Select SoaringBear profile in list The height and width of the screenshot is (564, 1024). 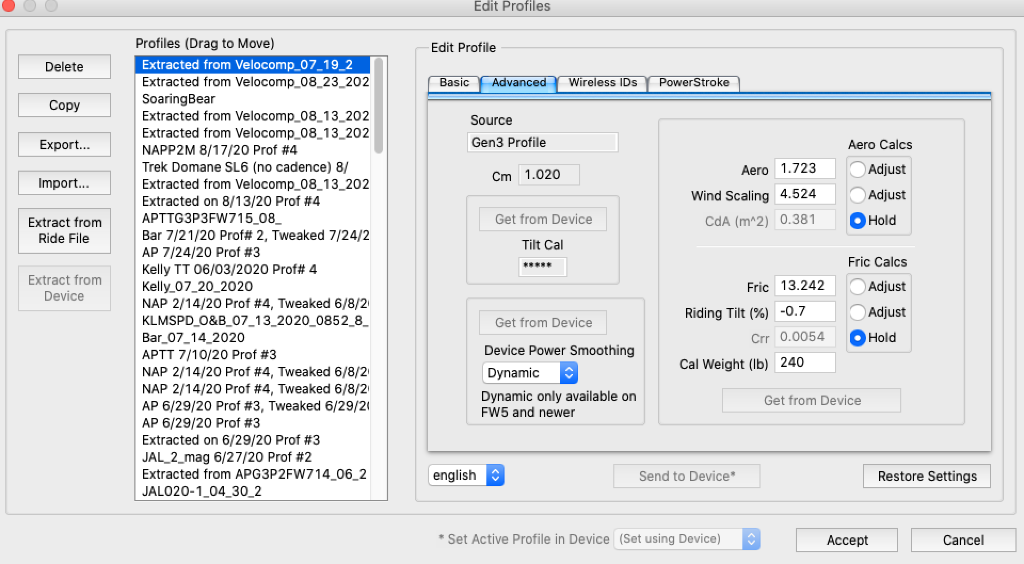point(178,99)
